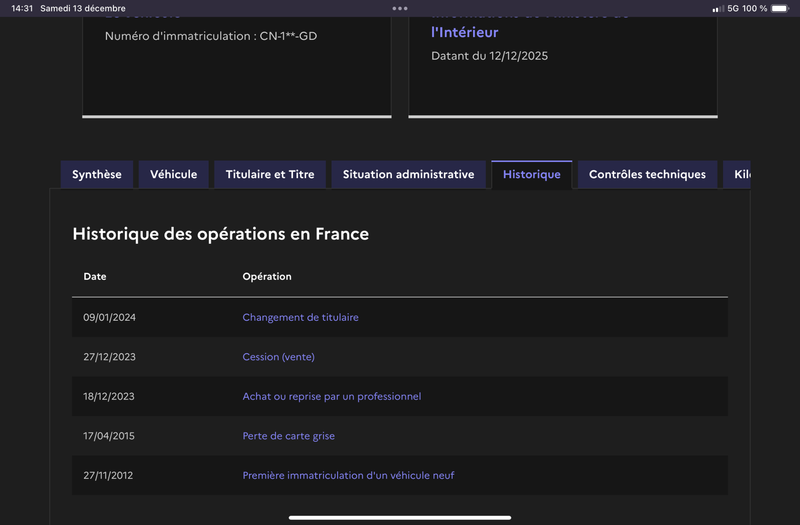Click the Cession (vente) operation
This screenshot has width=800, height=525.
point(278,357)
